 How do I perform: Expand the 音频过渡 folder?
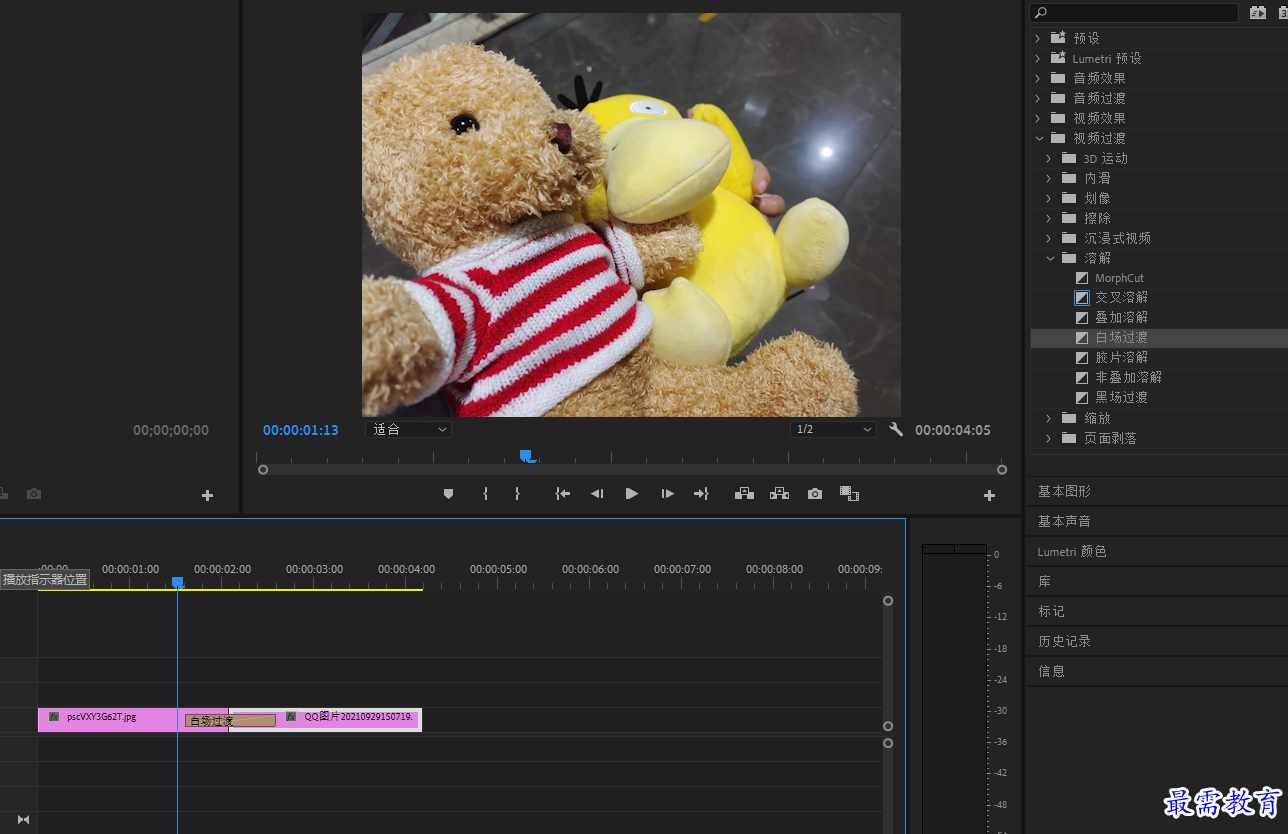point(1038,98)
